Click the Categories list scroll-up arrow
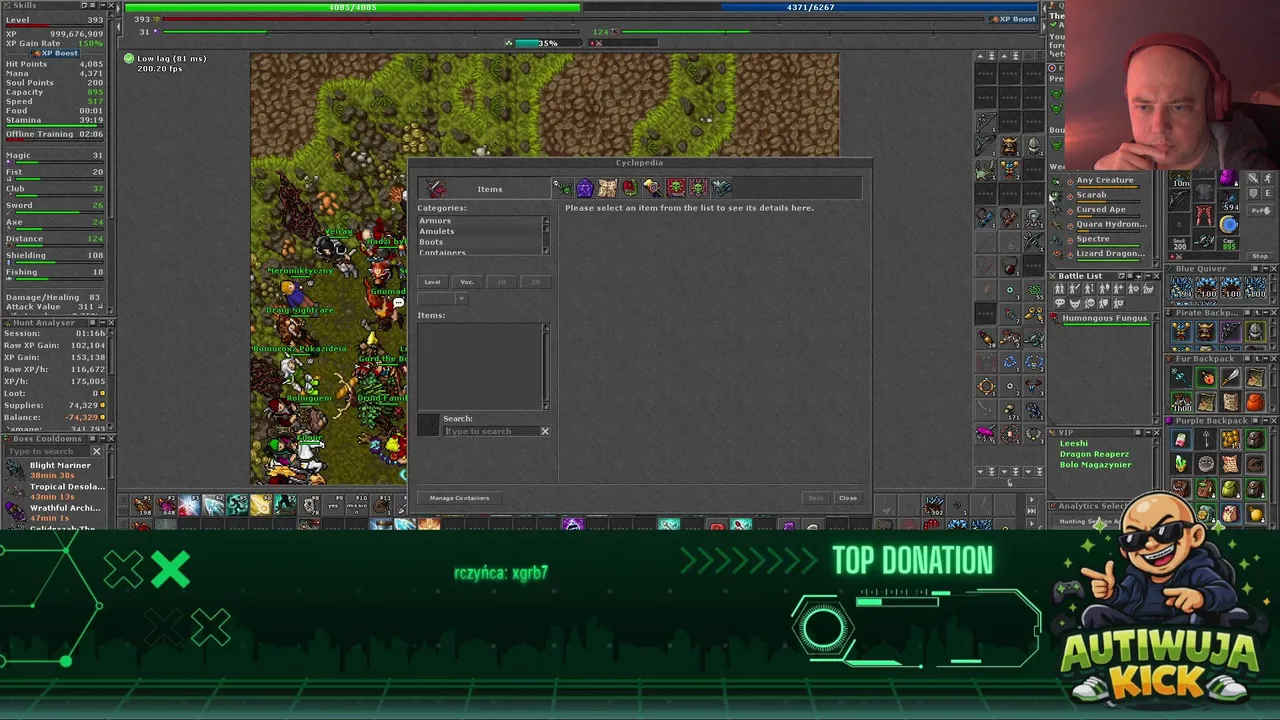The width and height of the screenshot is (1280, 720). [546, 220]
